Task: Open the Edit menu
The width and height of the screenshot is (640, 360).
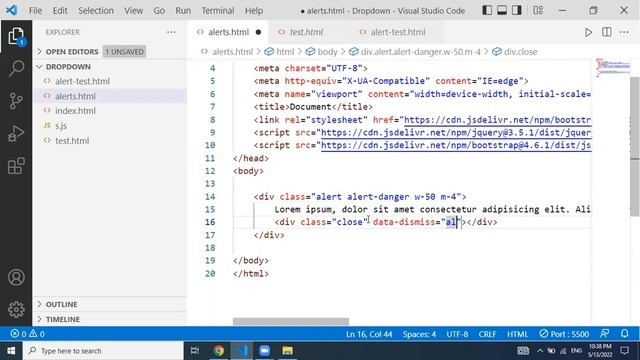Action: [x=60, y=11]
